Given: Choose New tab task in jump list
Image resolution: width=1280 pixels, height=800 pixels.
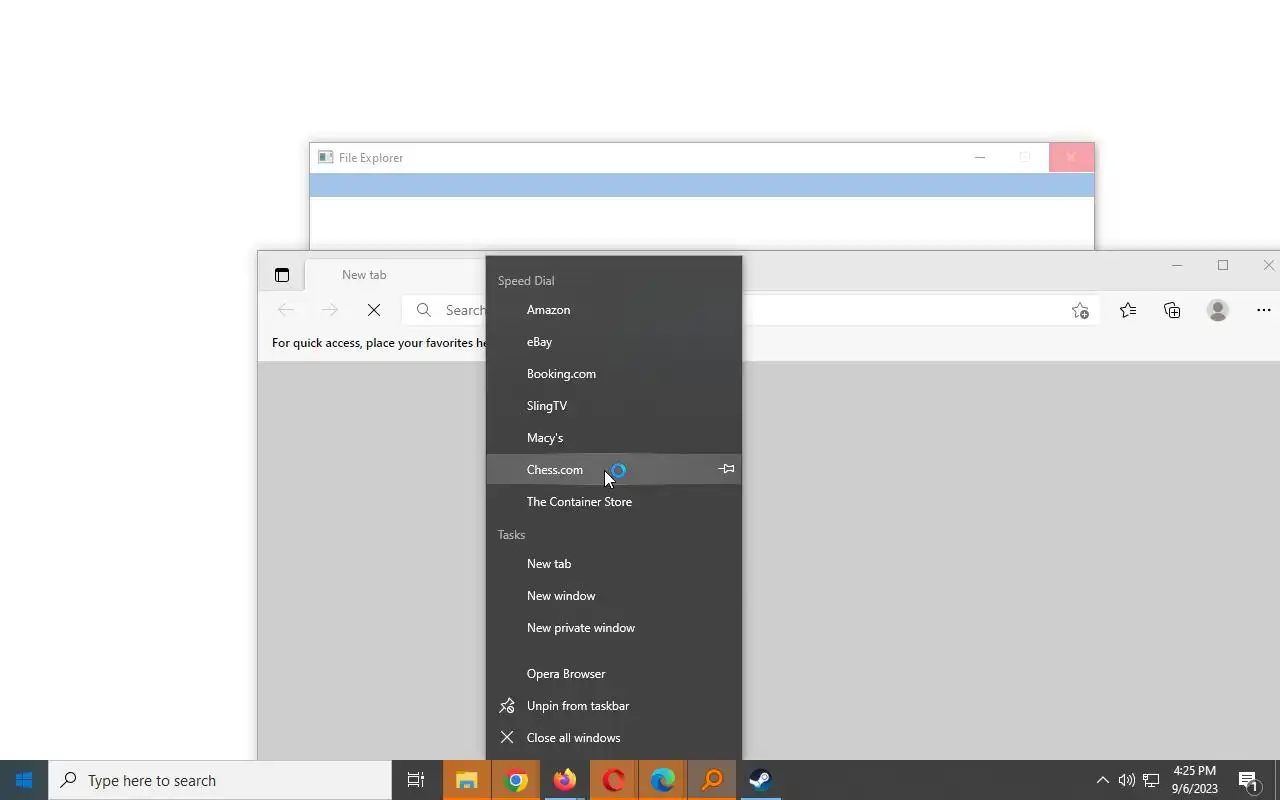Looking at the screenshot, I should click(x=613, y=564).
